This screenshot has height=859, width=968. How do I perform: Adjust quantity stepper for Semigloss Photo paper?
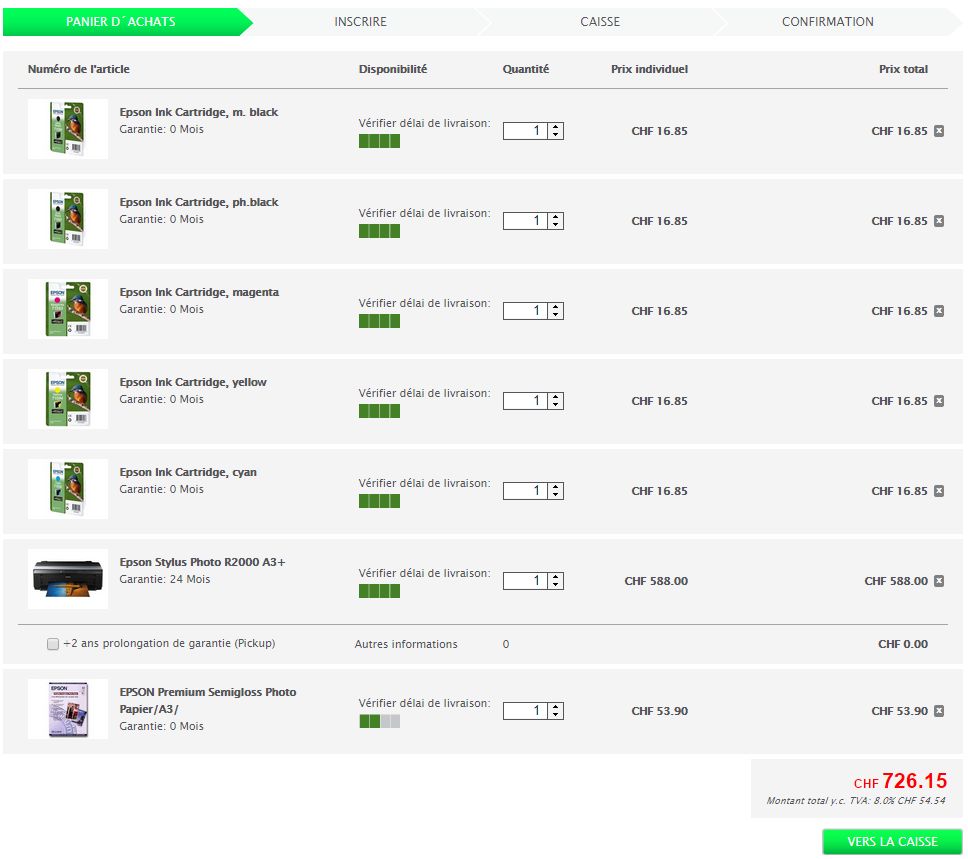point(556,711)
